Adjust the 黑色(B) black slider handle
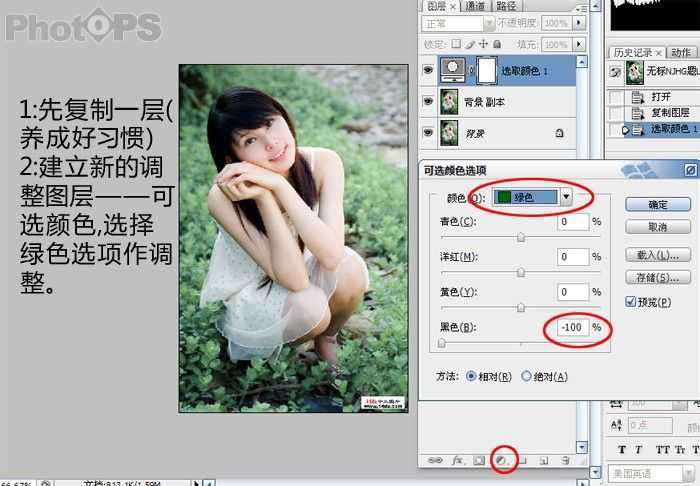This screenshot has width=700, height=486. coord(442,342)
